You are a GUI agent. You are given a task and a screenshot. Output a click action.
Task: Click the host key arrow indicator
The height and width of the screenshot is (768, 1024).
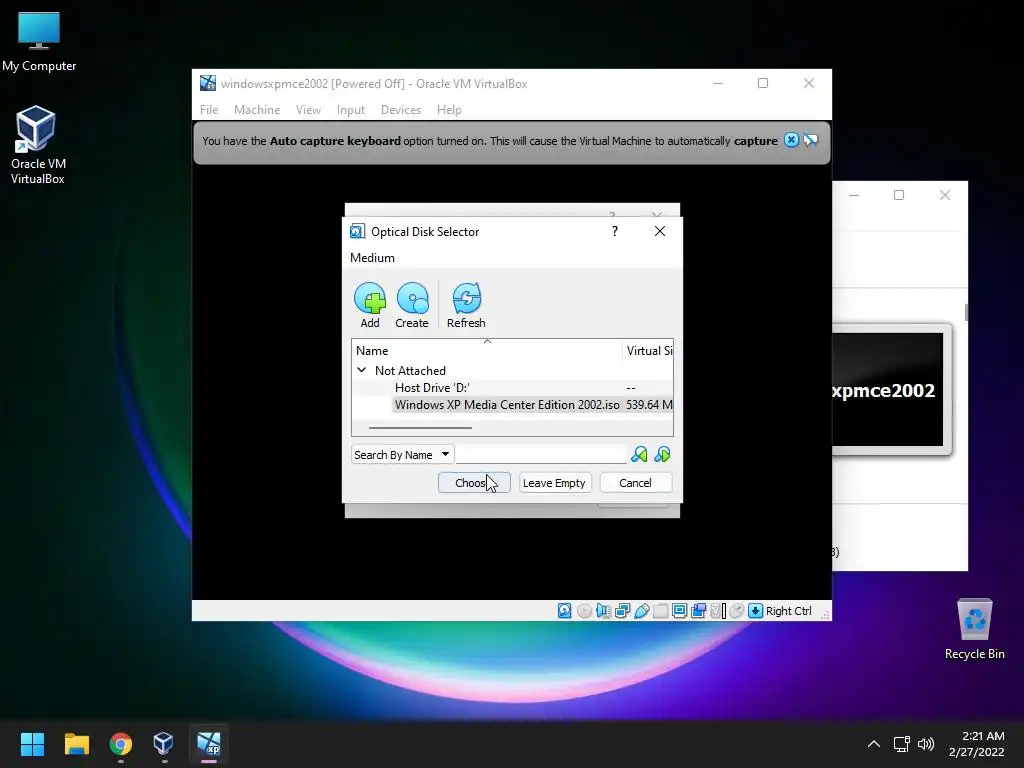[756, 611]
